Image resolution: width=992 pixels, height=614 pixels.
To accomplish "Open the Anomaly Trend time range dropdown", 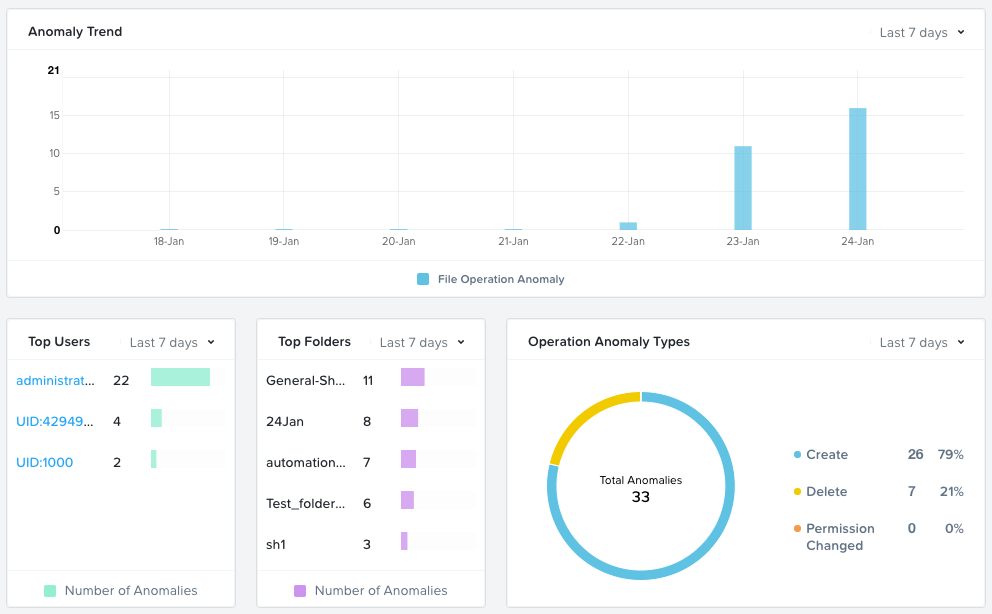I will click(x=920, y=31).
